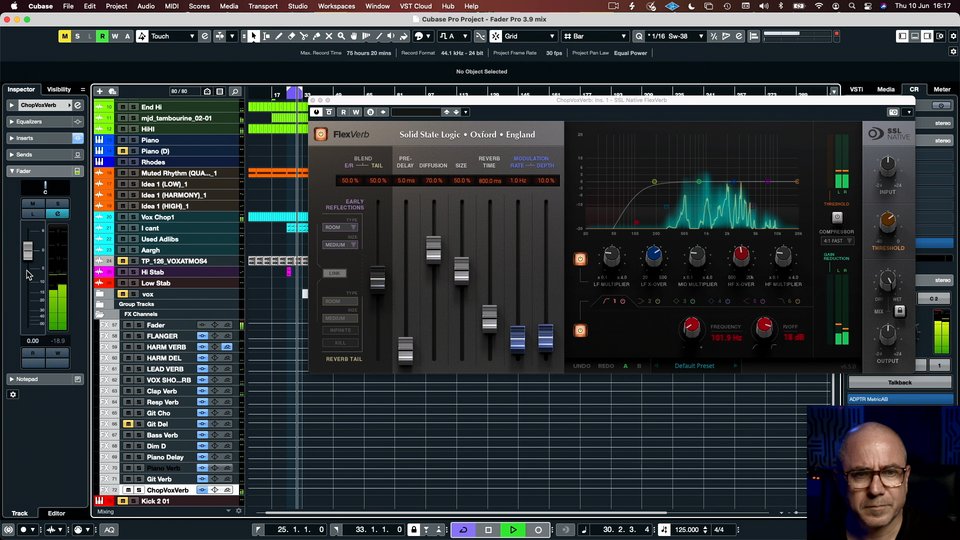Click REDO in the FlexVerb plugin
Viewport: 960px width, 540px height.
[x=606, y=366]
